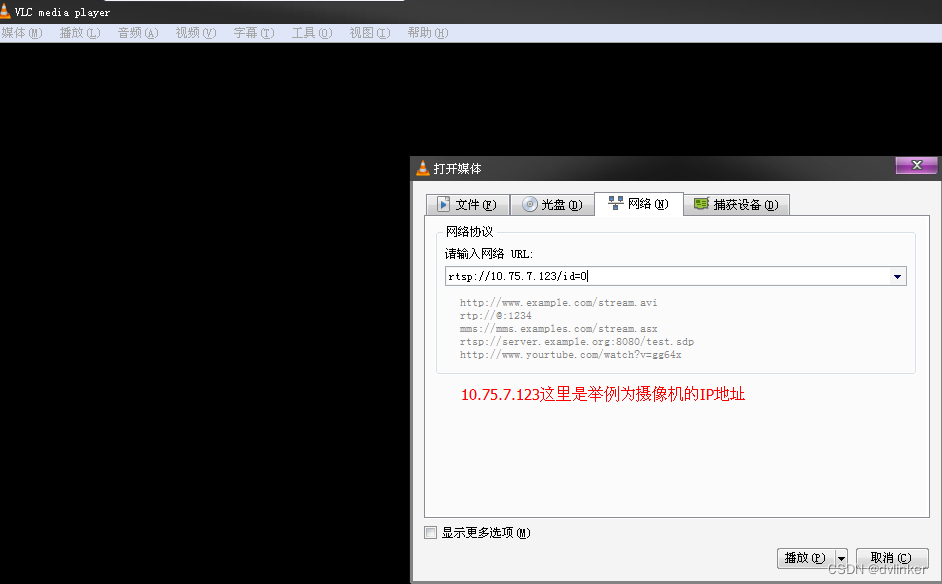Open the 播放(L) menu

pyautogui.click(x=80, y=33)
